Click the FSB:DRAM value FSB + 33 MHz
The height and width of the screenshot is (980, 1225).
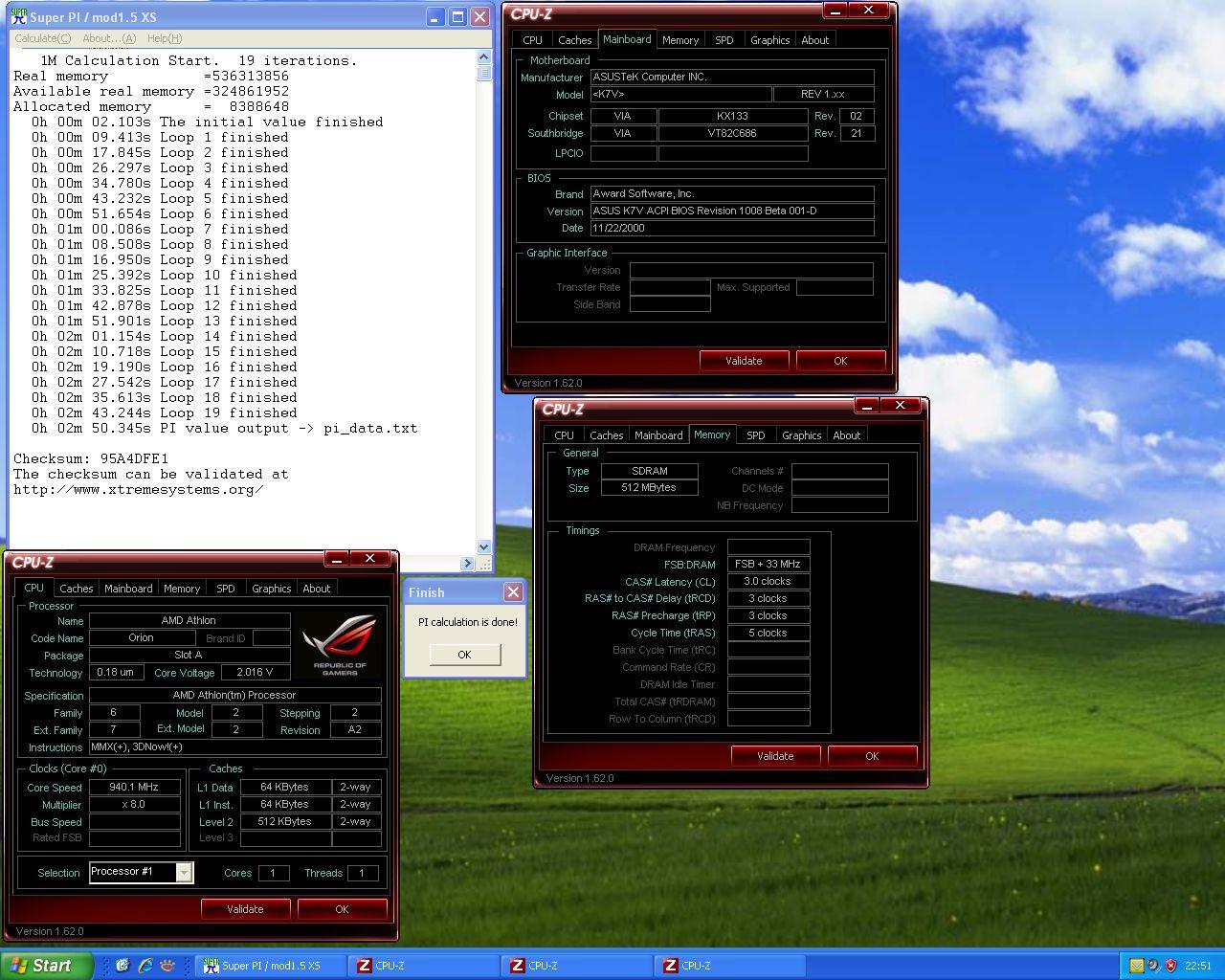point(768,565)
